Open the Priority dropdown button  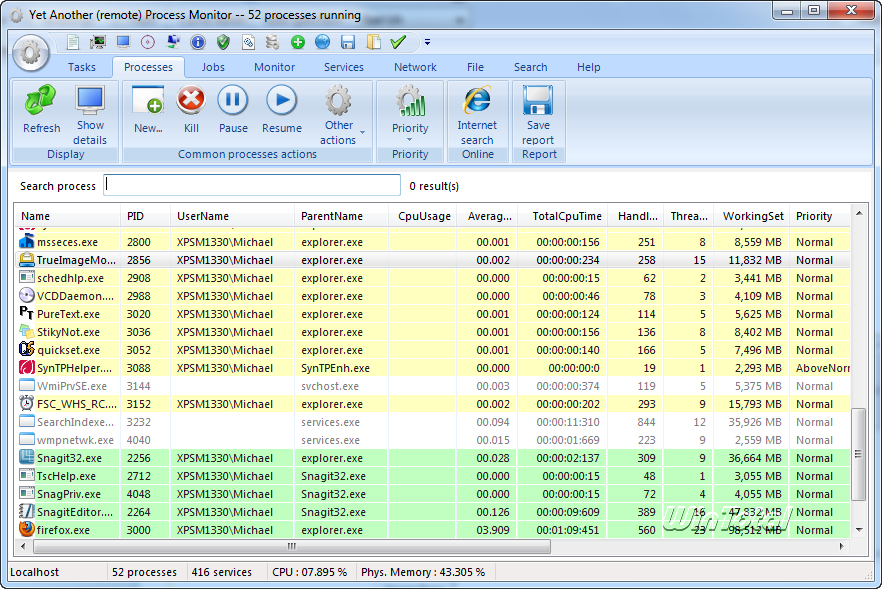coord(410,115)
